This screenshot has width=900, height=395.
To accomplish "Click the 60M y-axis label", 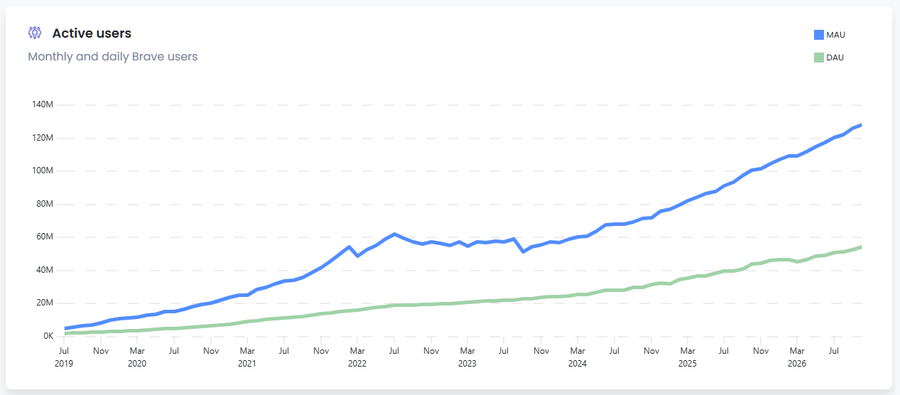I will tap(45, 237).
